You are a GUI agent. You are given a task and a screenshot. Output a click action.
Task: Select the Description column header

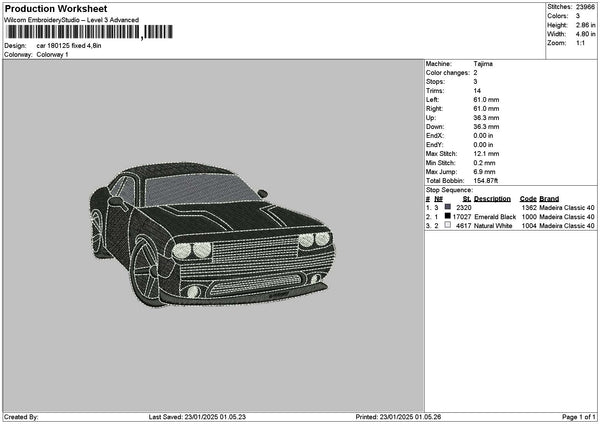pos(491,198)
